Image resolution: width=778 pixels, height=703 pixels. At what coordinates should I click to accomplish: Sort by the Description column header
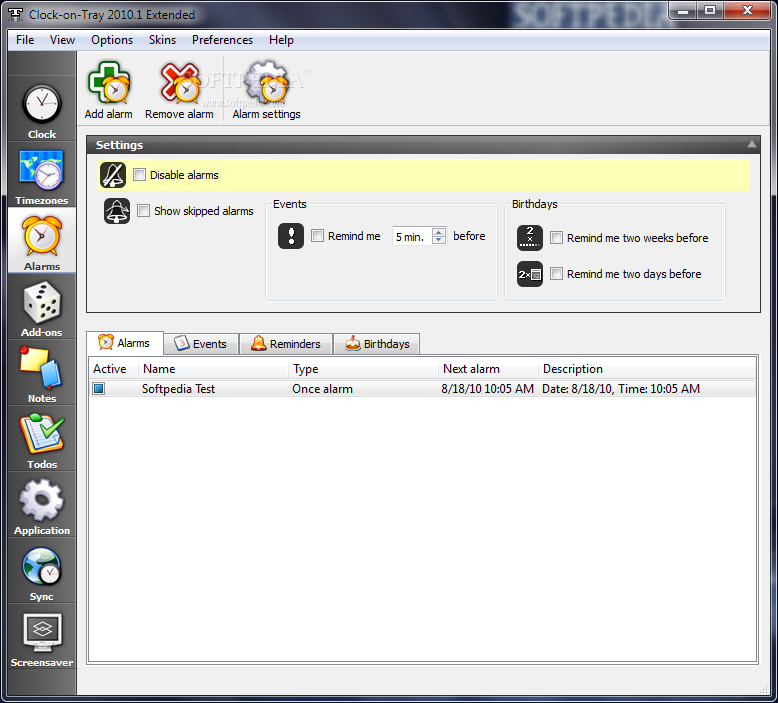point(647,369)
